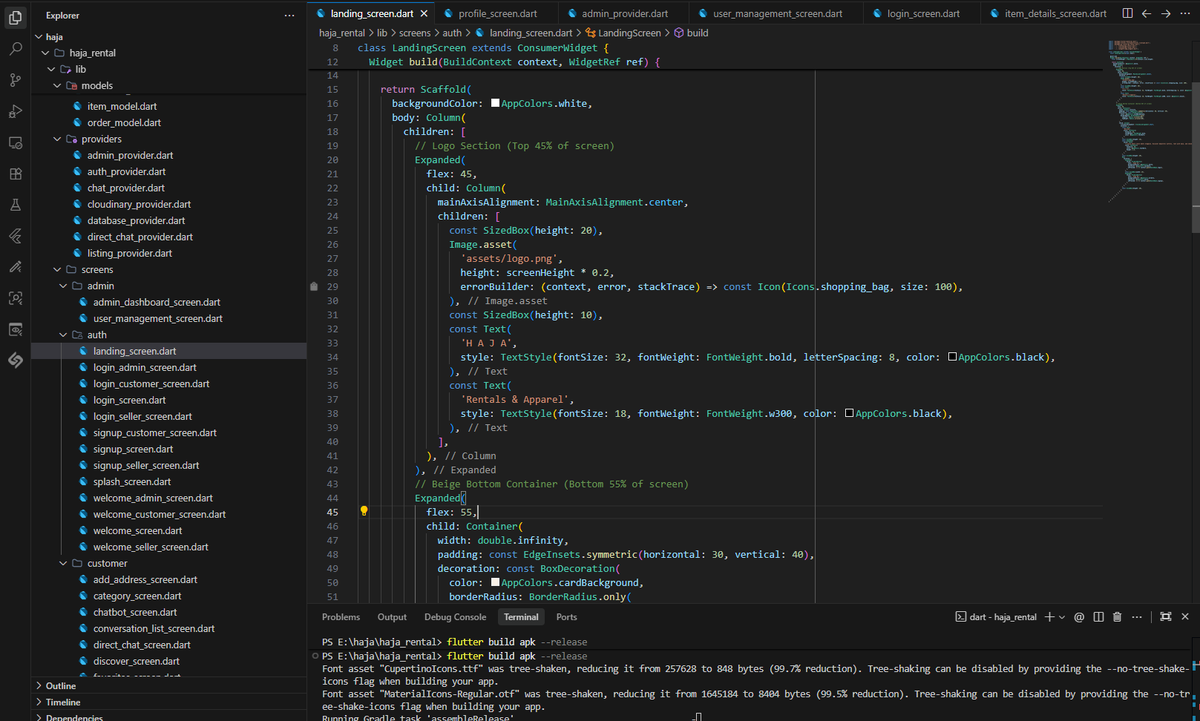Viewport: 1200px width, 721px height.
Task: Open the Explorer view in activity bar
Action: click(x=15, y=16)
